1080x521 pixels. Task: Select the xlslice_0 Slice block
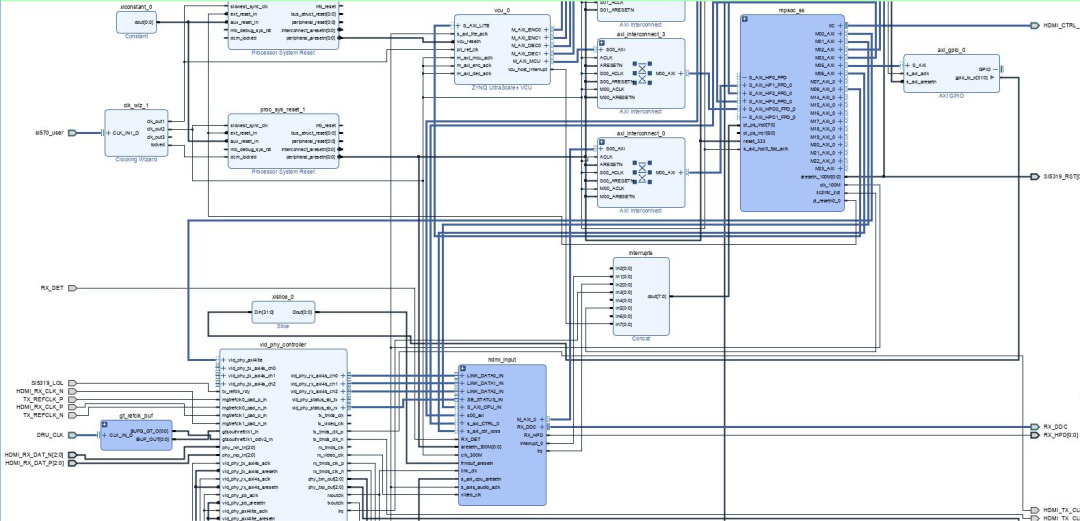(x=283, y=312)
